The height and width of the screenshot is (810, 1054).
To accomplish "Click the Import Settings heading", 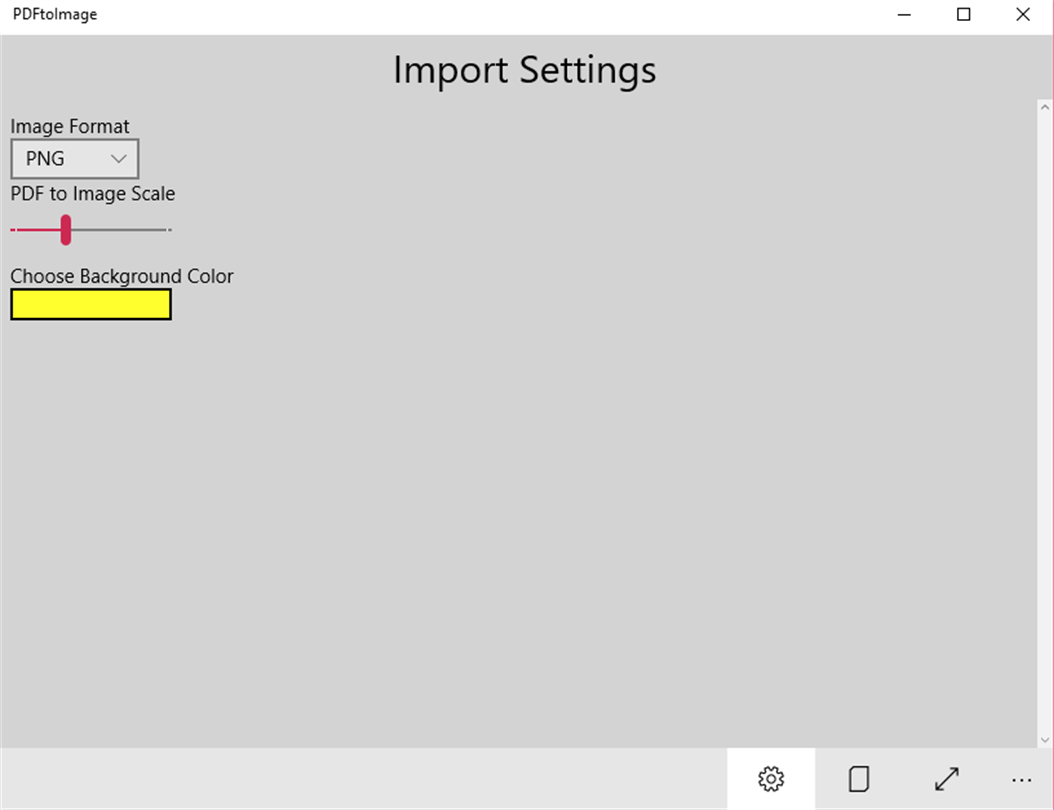I will pos(525,70).
